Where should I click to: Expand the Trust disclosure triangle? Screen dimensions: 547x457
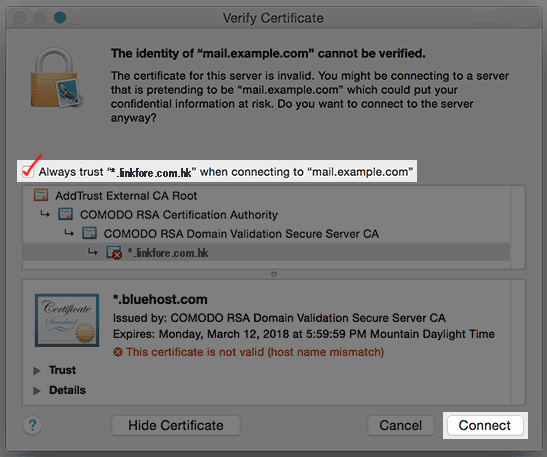coord(37,370)
